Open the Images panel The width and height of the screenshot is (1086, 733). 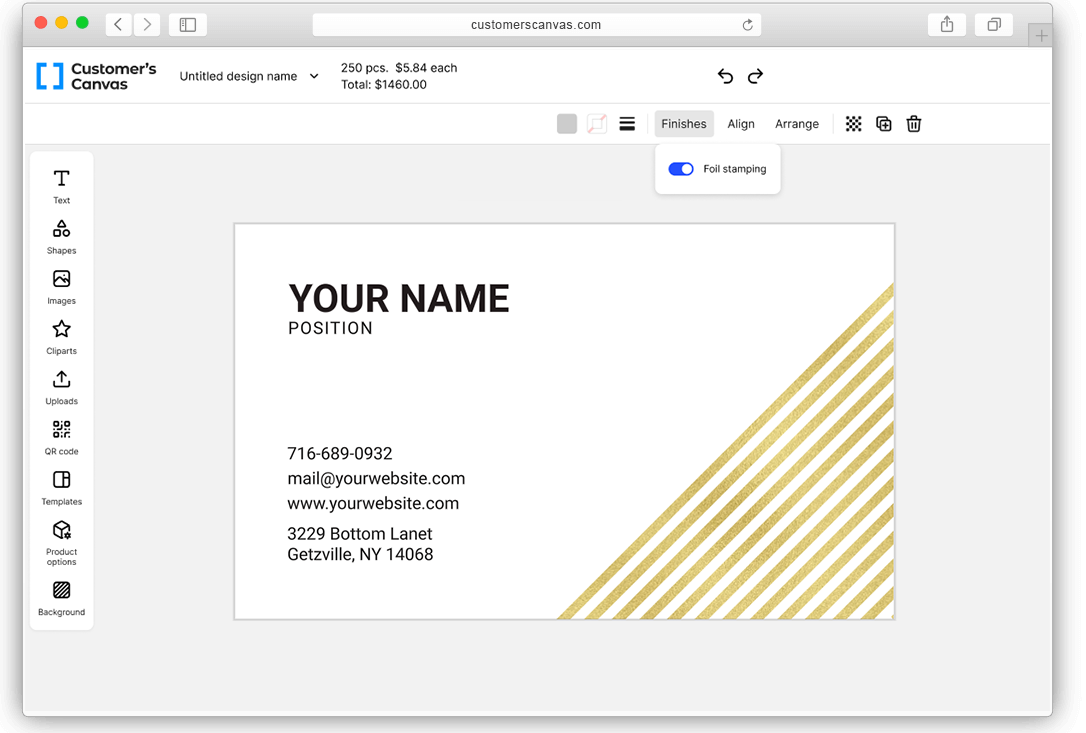(x=61, y=287)
